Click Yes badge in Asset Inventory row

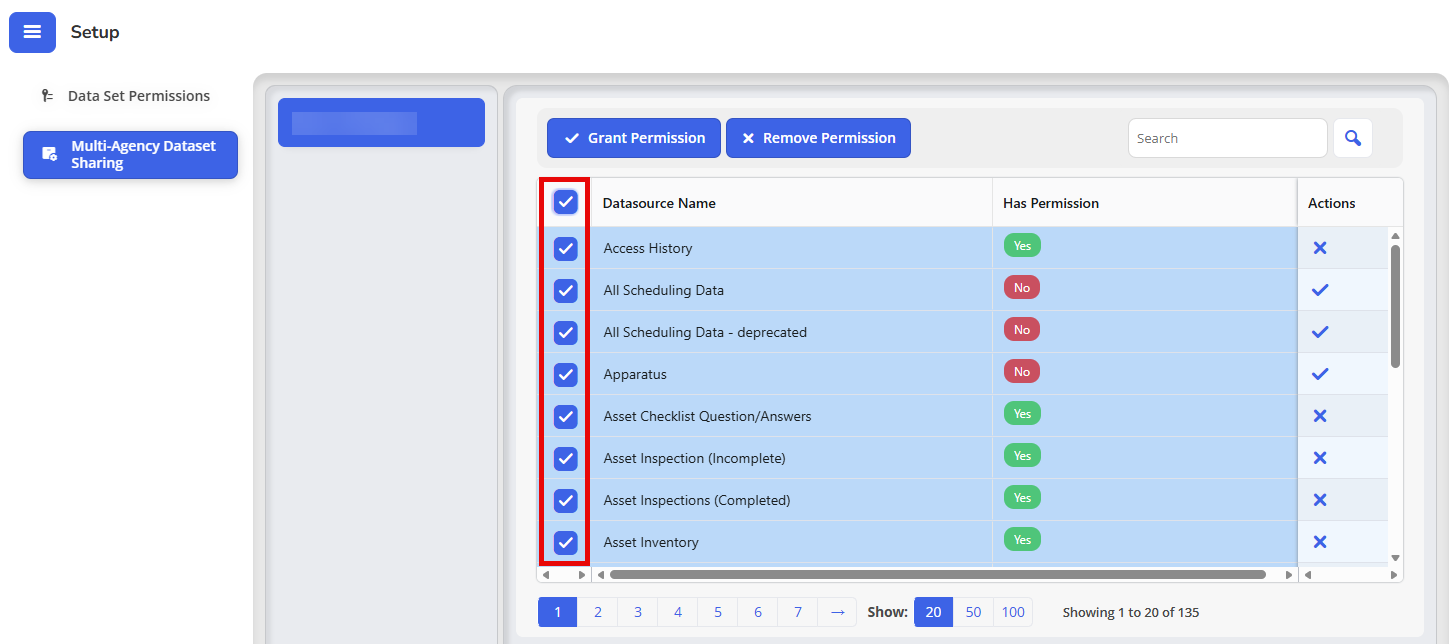[1022, 540]
